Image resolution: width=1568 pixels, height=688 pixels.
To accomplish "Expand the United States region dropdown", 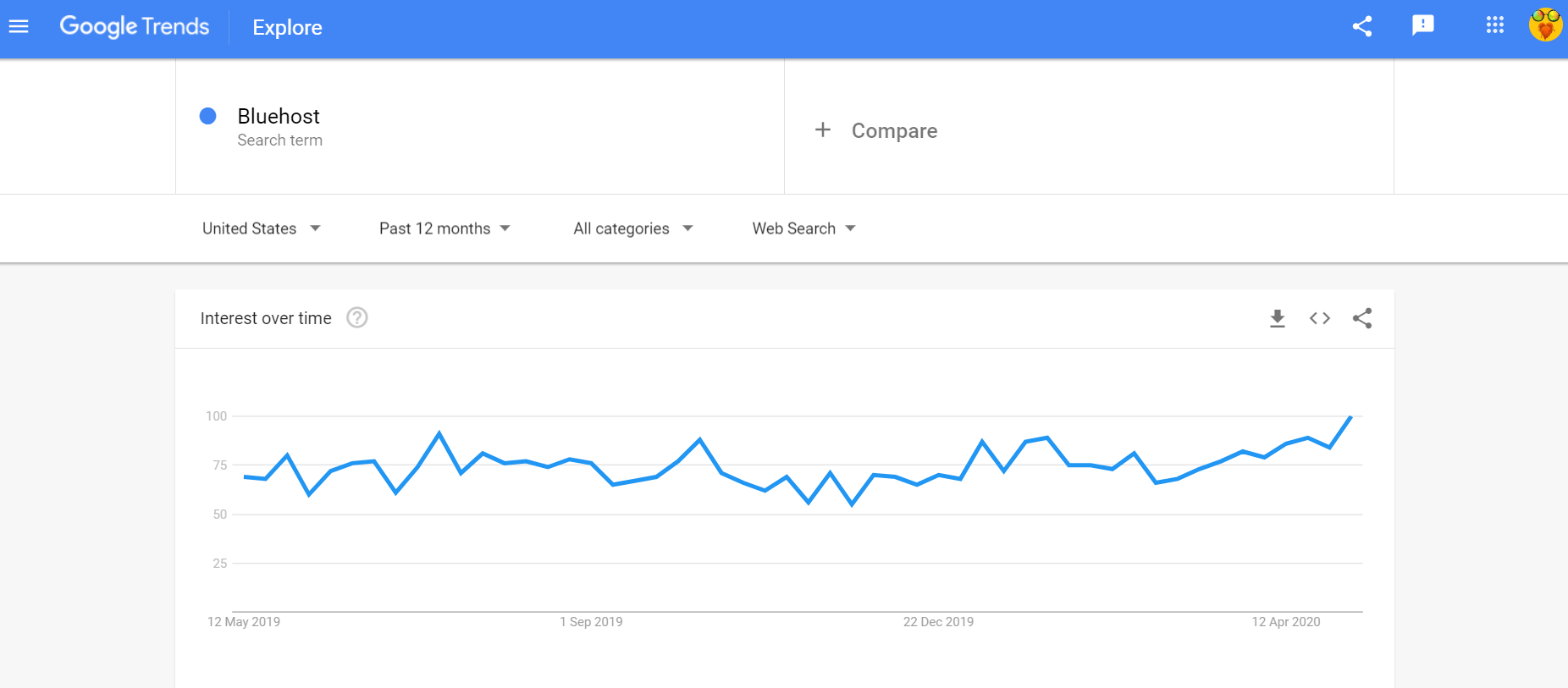I will [x=261, y=228].
